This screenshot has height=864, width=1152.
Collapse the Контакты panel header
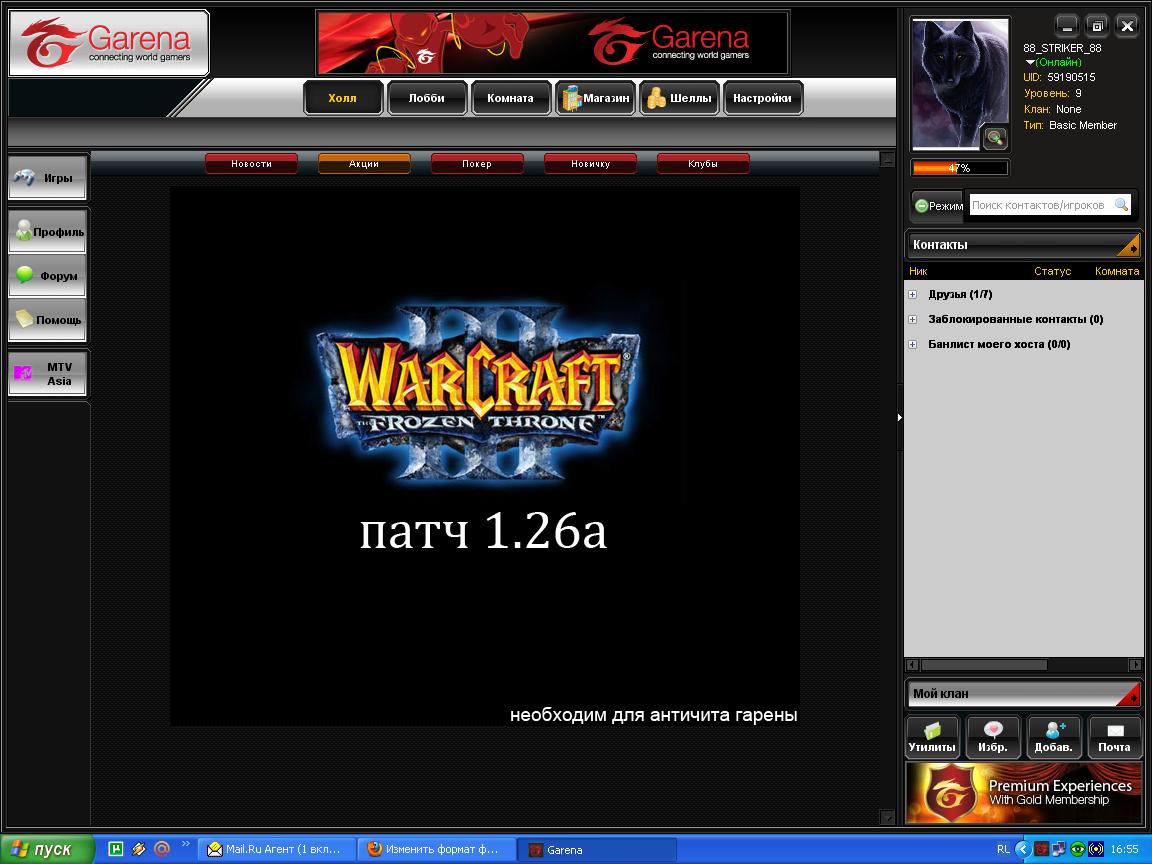point(1023,245)
